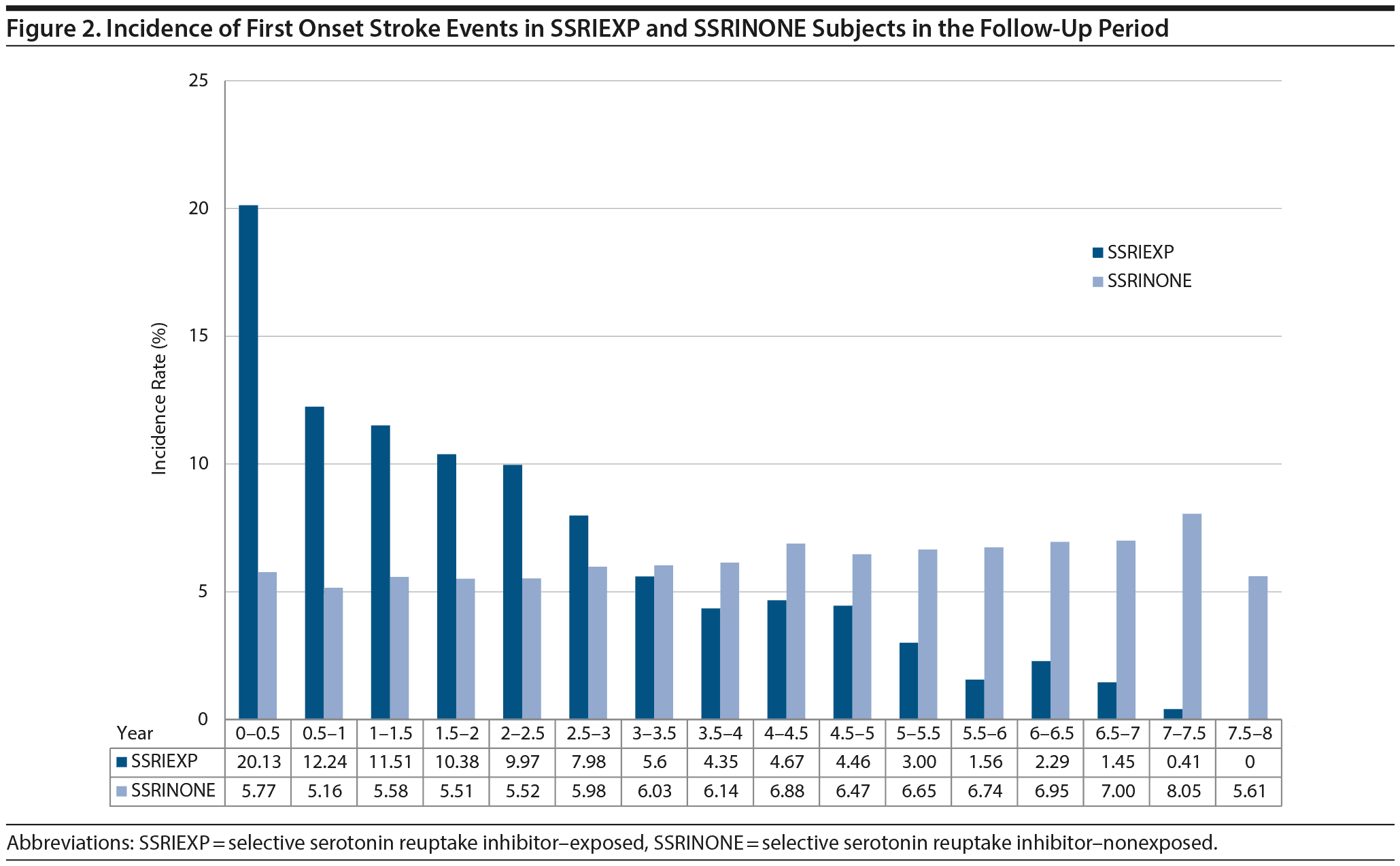1400x866 pixels.
Task: Click the SSRINONE light blue legend swatch
Action: (1097, 282)
